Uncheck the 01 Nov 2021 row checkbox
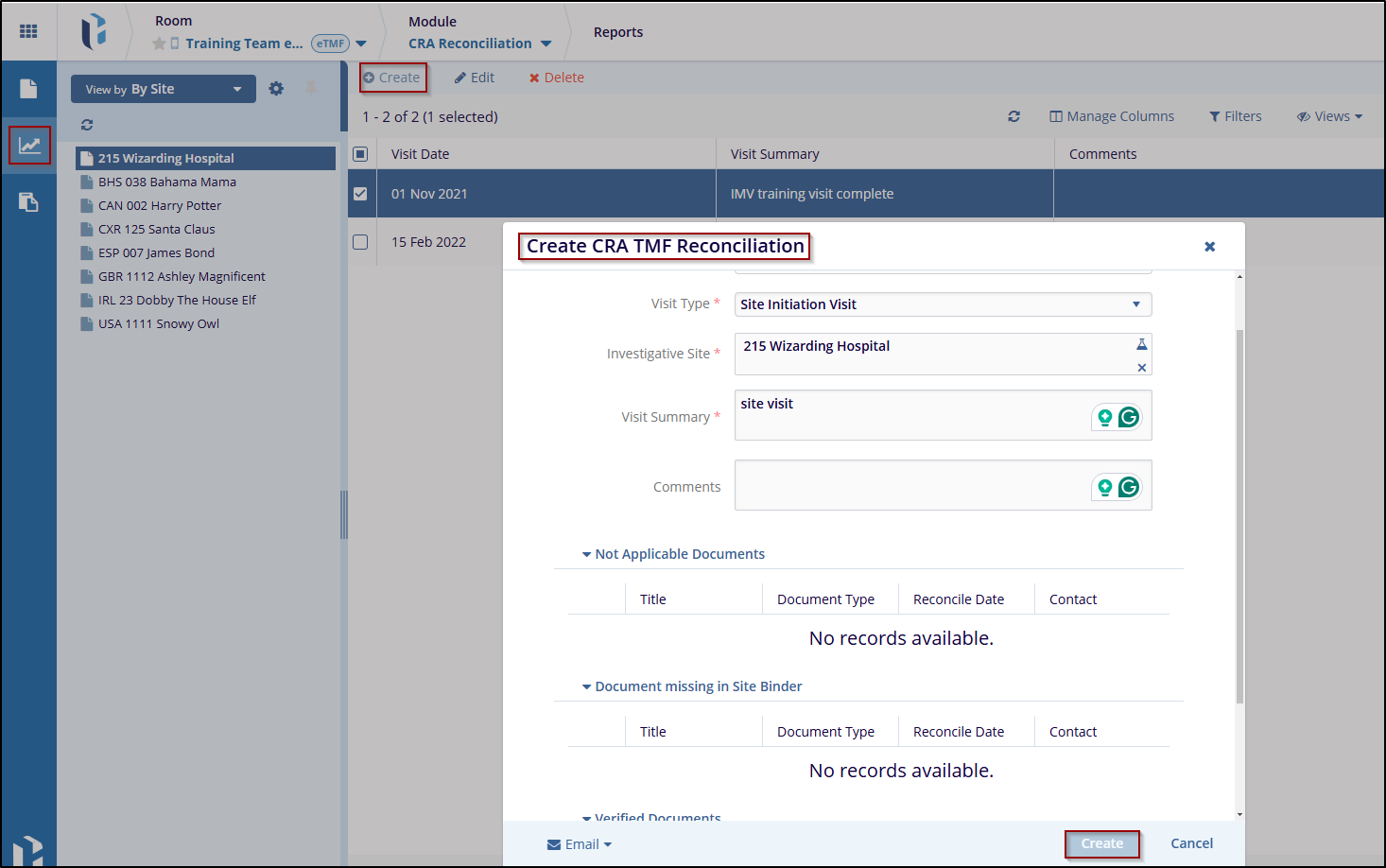The height and width of the screenshot is (868, 1386). pos(360,194)
